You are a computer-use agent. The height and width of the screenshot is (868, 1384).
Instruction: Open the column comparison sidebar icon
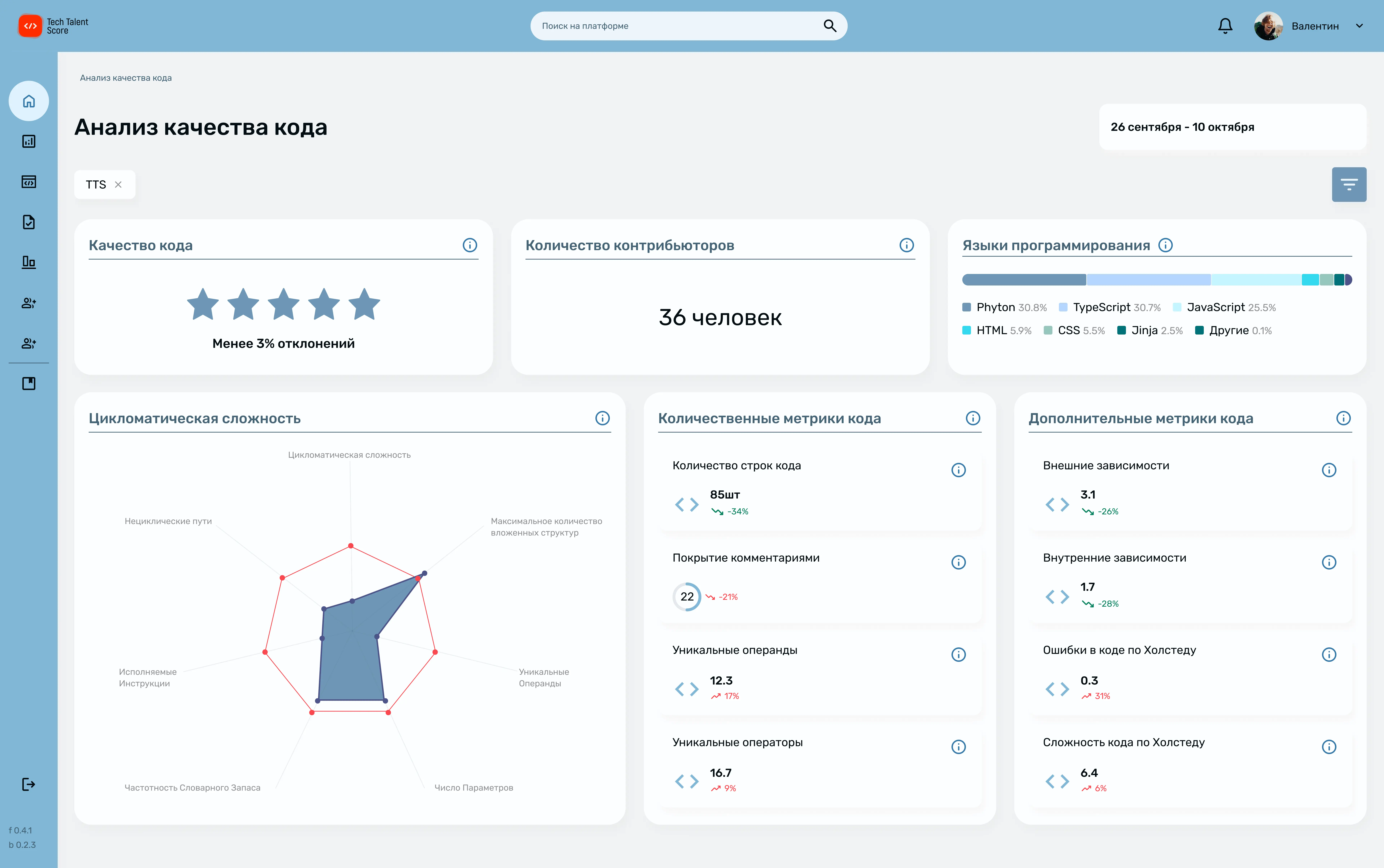pyautogui.click(x=29, y=262)
